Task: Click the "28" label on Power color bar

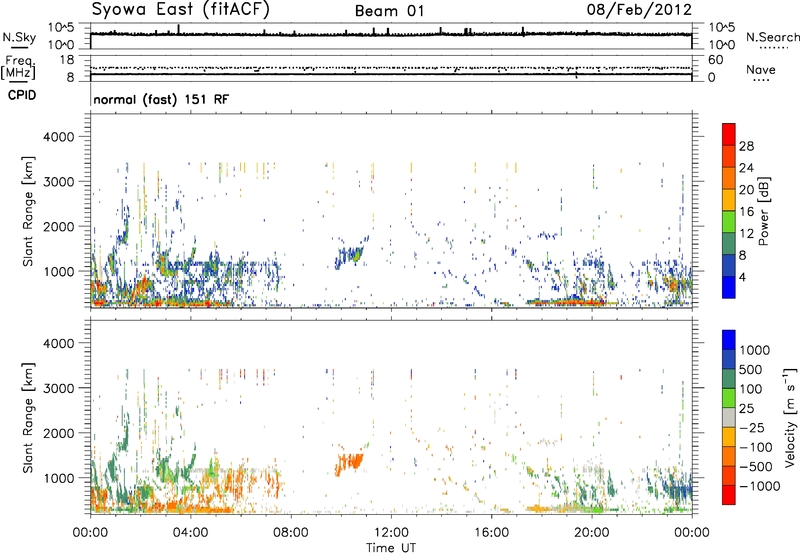Action: 746,146
